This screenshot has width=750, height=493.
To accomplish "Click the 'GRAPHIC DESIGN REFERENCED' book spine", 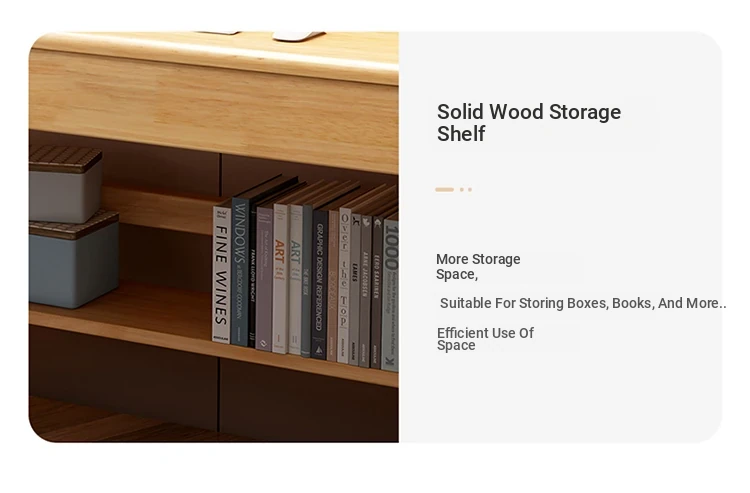I will tap(320, 285).
